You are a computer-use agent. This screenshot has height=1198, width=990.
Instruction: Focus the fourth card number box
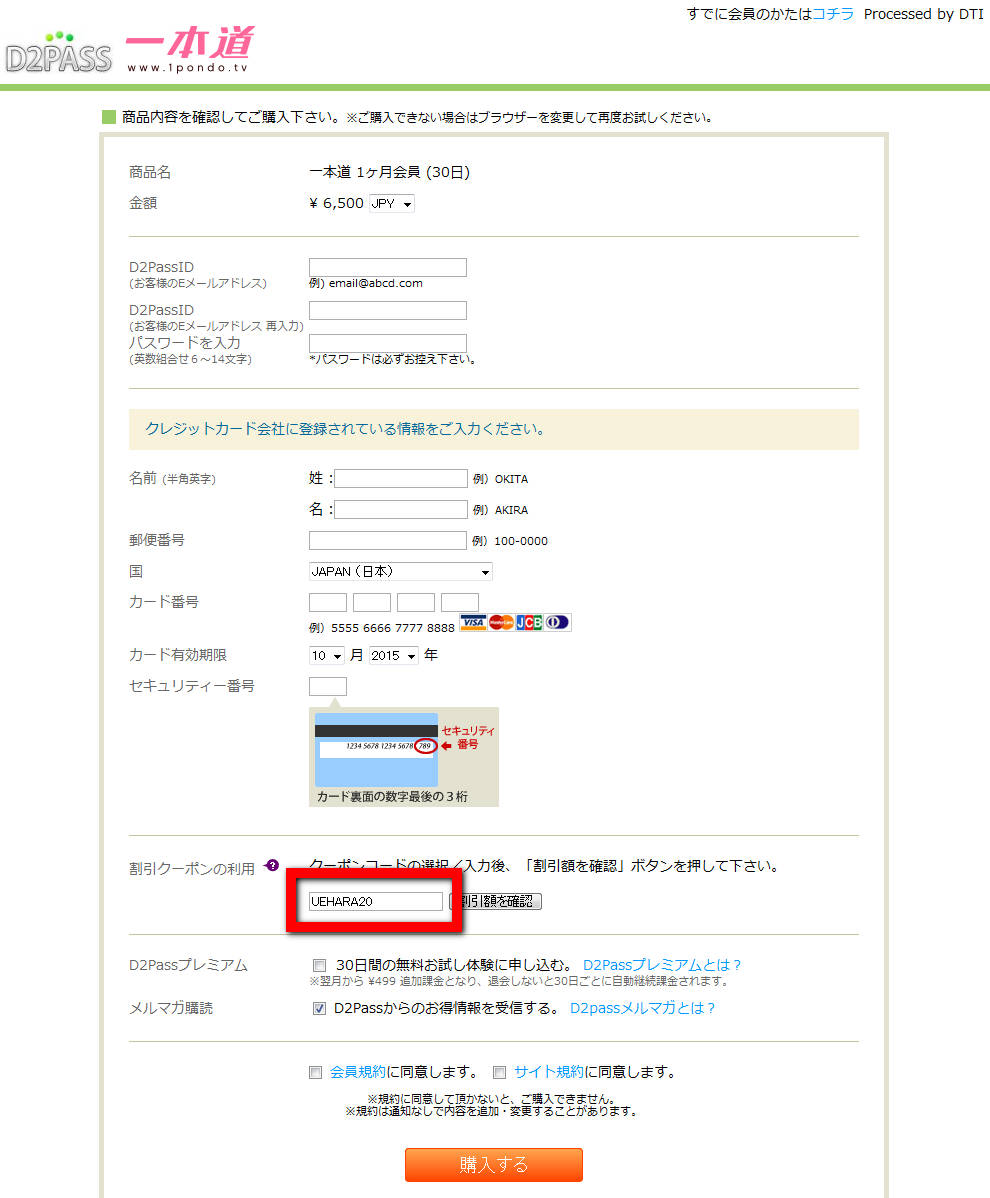pyautogui.click(x=460, y=602)
